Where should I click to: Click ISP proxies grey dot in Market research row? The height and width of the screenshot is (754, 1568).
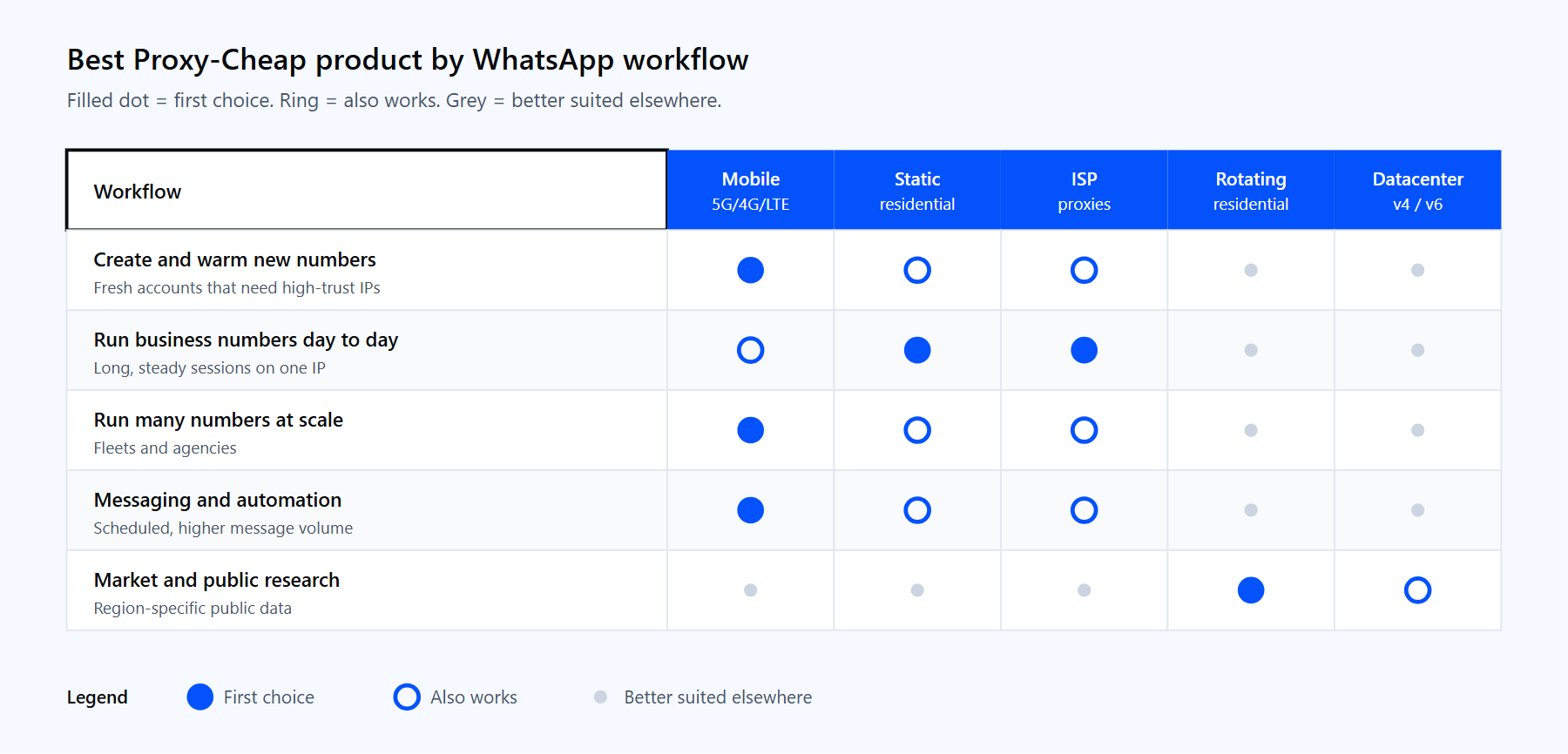[1084, 590]
